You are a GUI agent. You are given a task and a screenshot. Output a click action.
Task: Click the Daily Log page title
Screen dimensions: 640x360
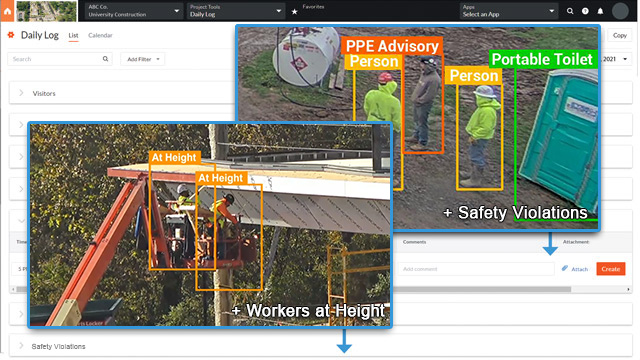[40, 36]
